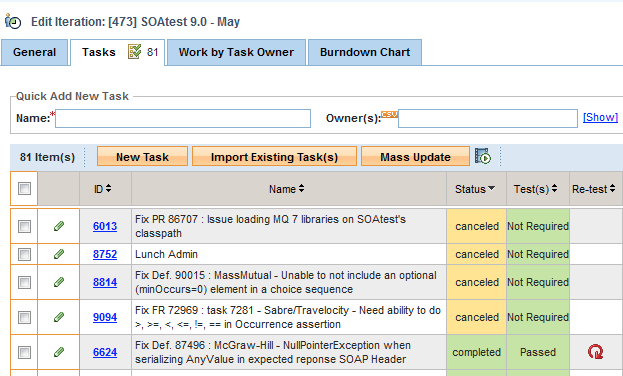Click the table play icon beside Mass Update
623x376 pixels.
(x=483, y=156)
